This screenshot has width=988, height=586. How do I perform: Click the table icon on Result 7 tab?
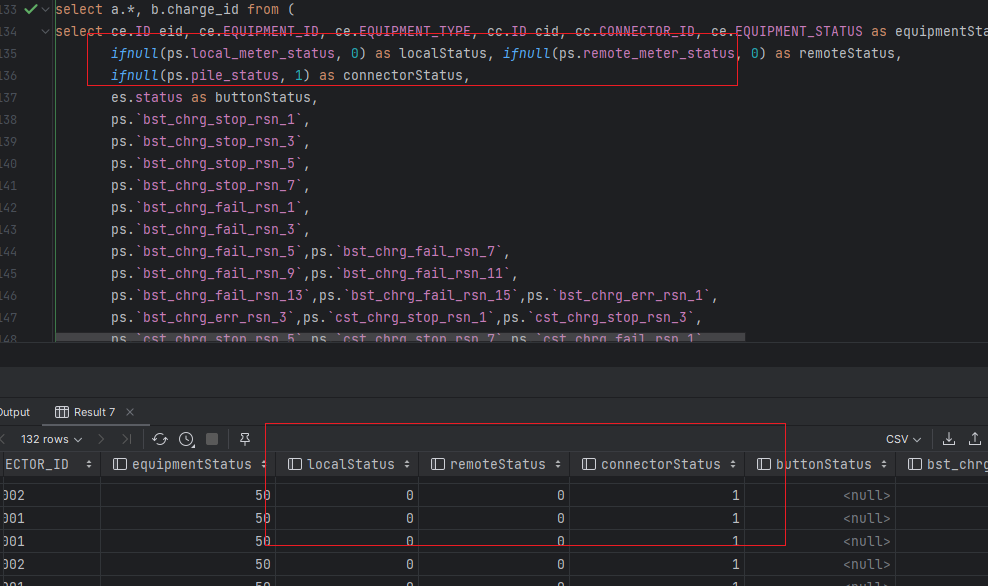tap(62, 412)
